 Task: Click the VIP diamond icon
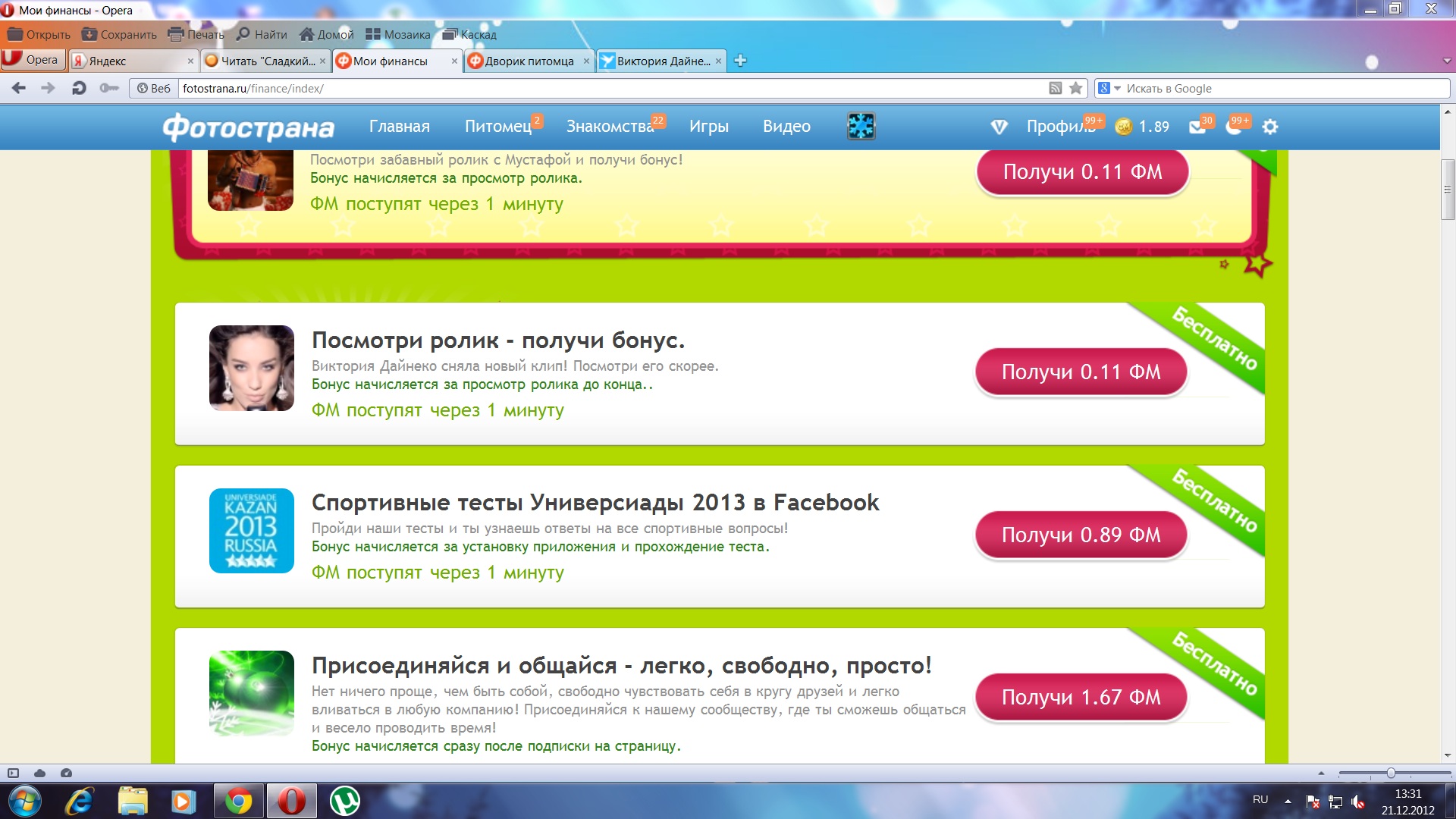[x=999, y=127]
